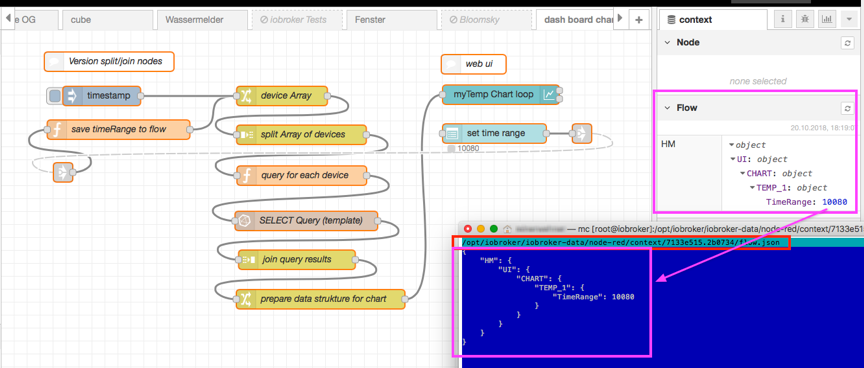Collapse the CHART object entry

[743, 174]
